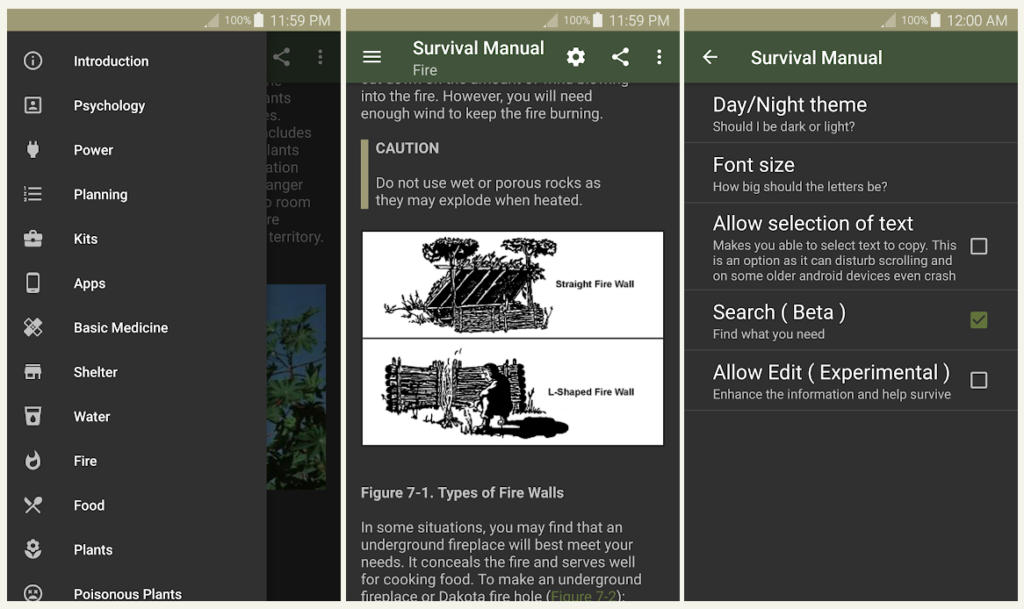Screen dimensions: 1024x609
Task: Click the CAUTION heading text
Action: pyautogui.click(x=407, y=148)
